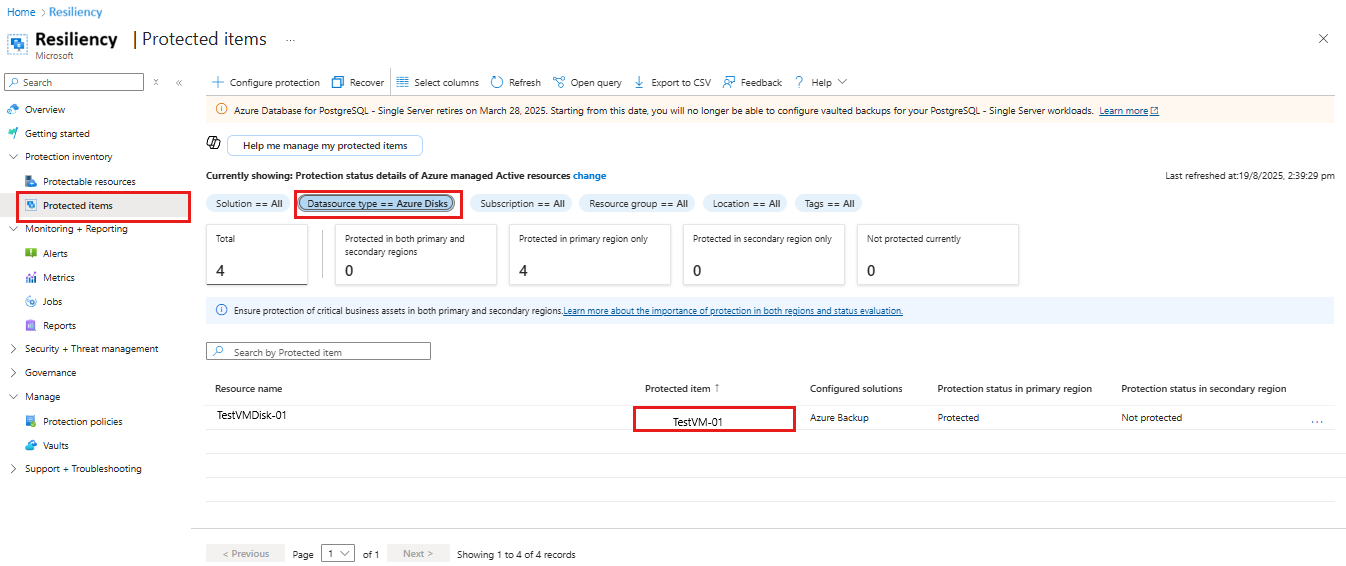1346x566 pixels.
Task: Click the Resiliency service logo icon
Action: [17, 45]
